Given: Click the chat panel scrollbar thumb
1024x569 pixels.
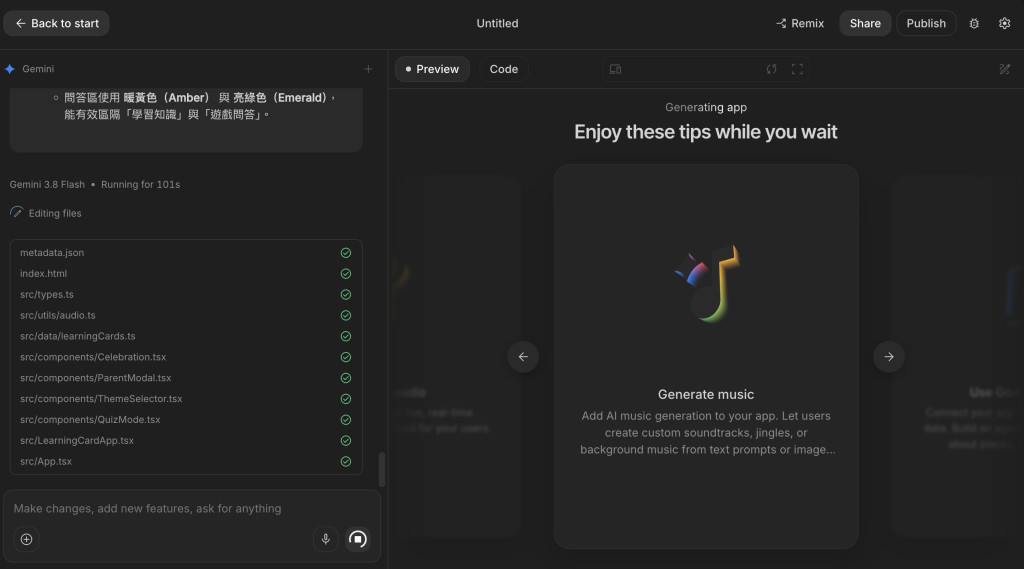Looking at the screenshot, I should tap(382, 469).
